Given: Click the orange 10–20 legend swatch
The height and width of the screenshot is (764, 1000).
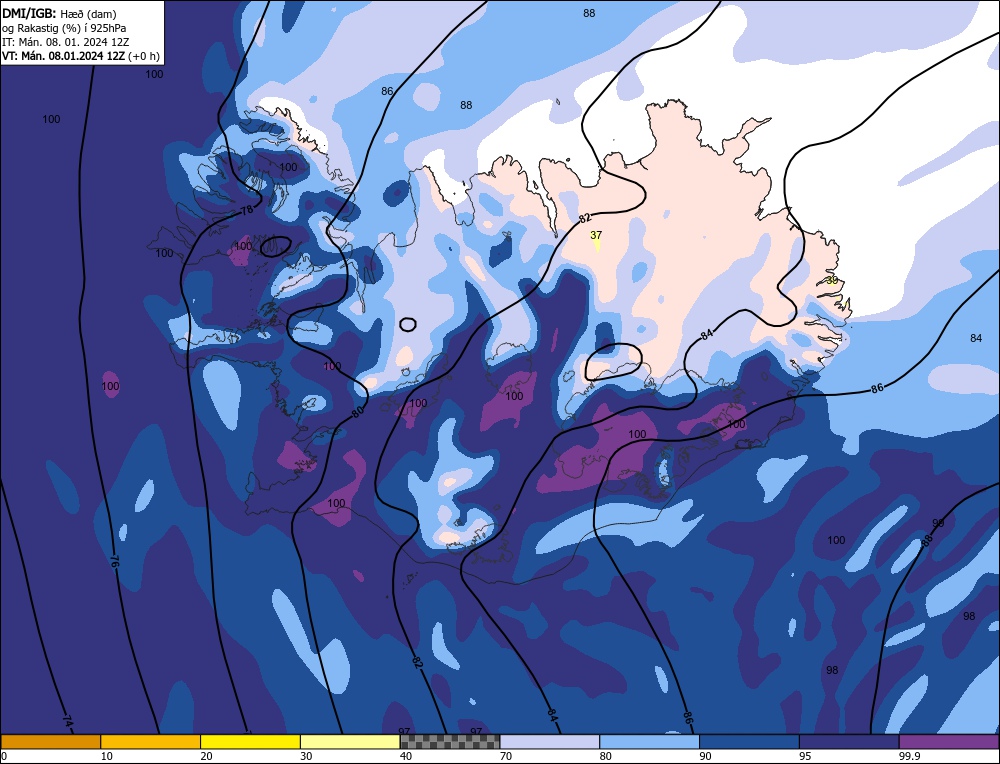Looking at the screenshot, I should (151, 742).
